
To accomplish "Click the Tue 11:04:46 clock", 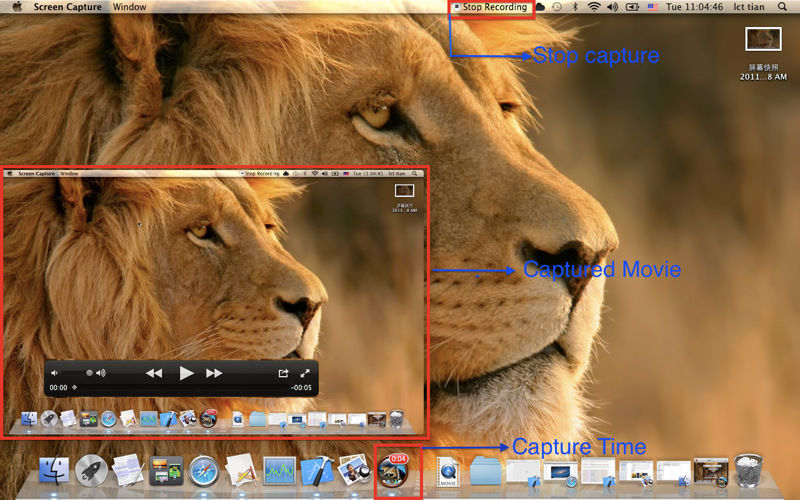I will pyautogui.click(x=694, y=7).
